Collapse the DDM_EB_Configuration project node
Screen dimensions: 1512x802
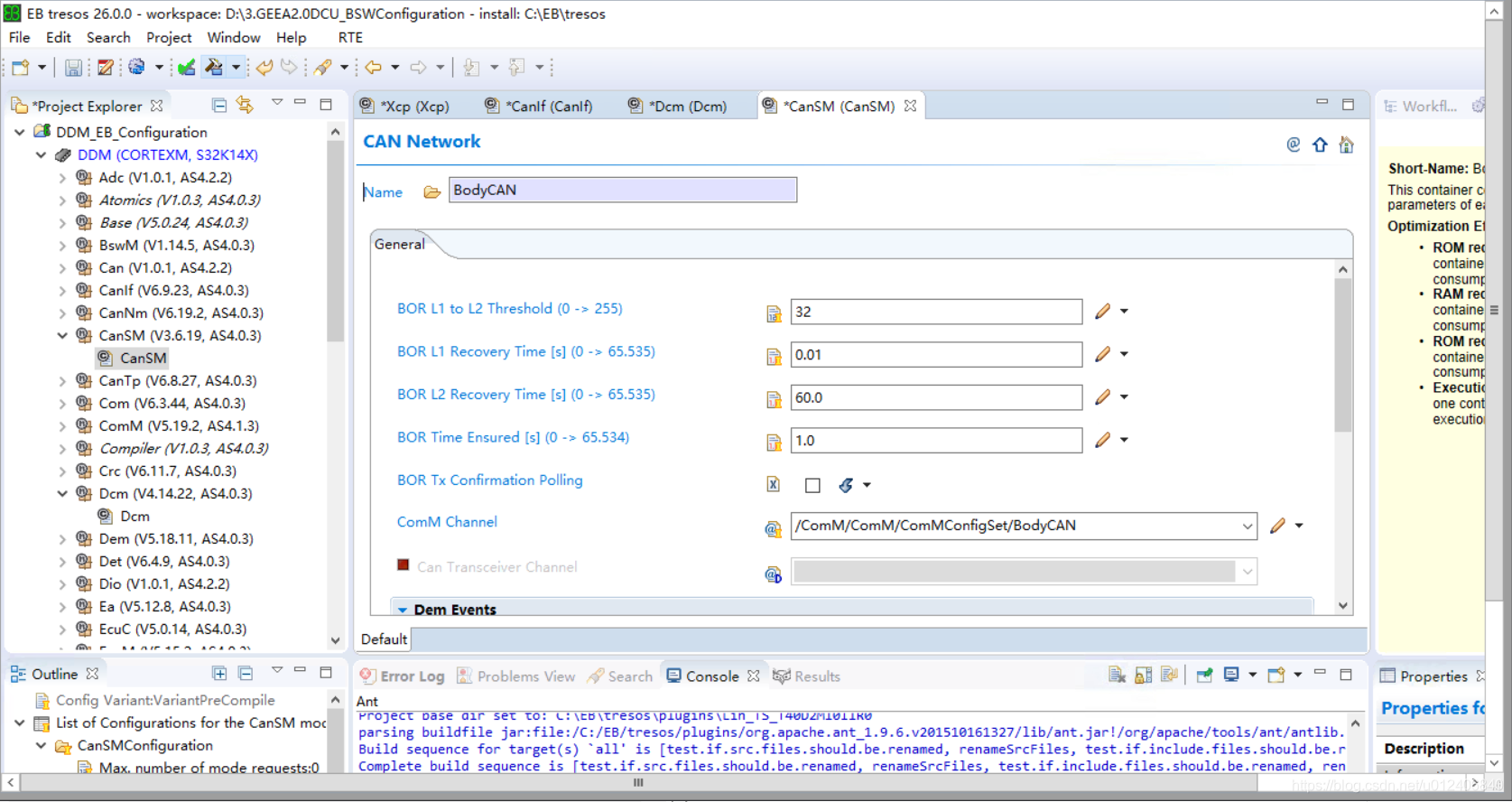(x=19, y=132)
